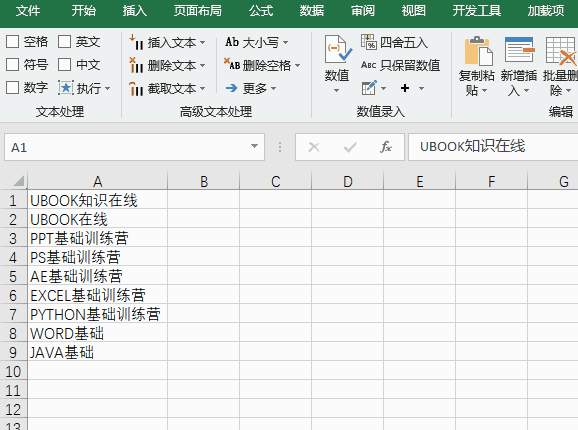The image size is (578, 430).
Task: Expand the 删除空格 dropdown arrow
Action: (x=297, y=66)
